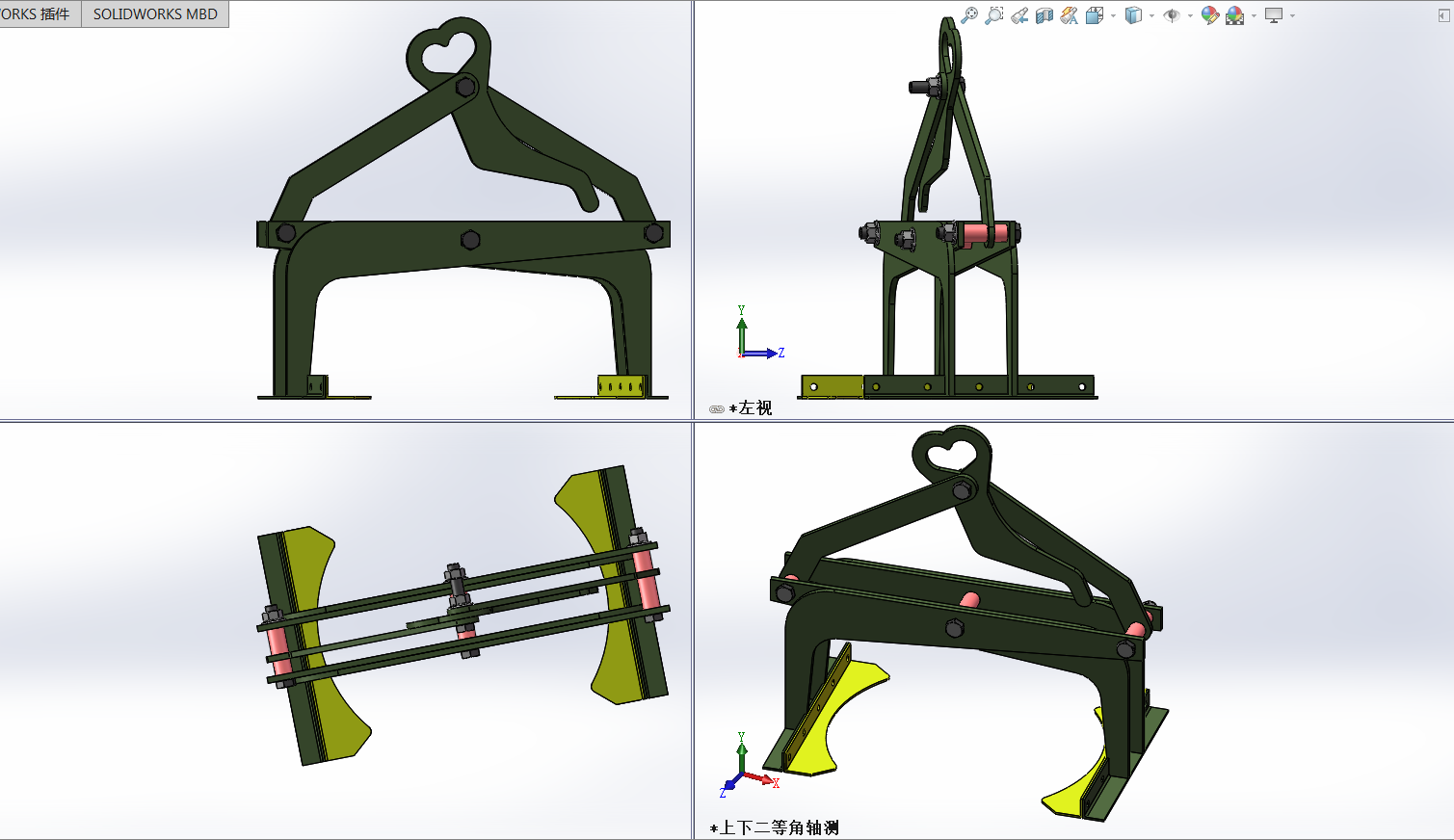Open the Edit Appearance icon

coord(1210,15)
